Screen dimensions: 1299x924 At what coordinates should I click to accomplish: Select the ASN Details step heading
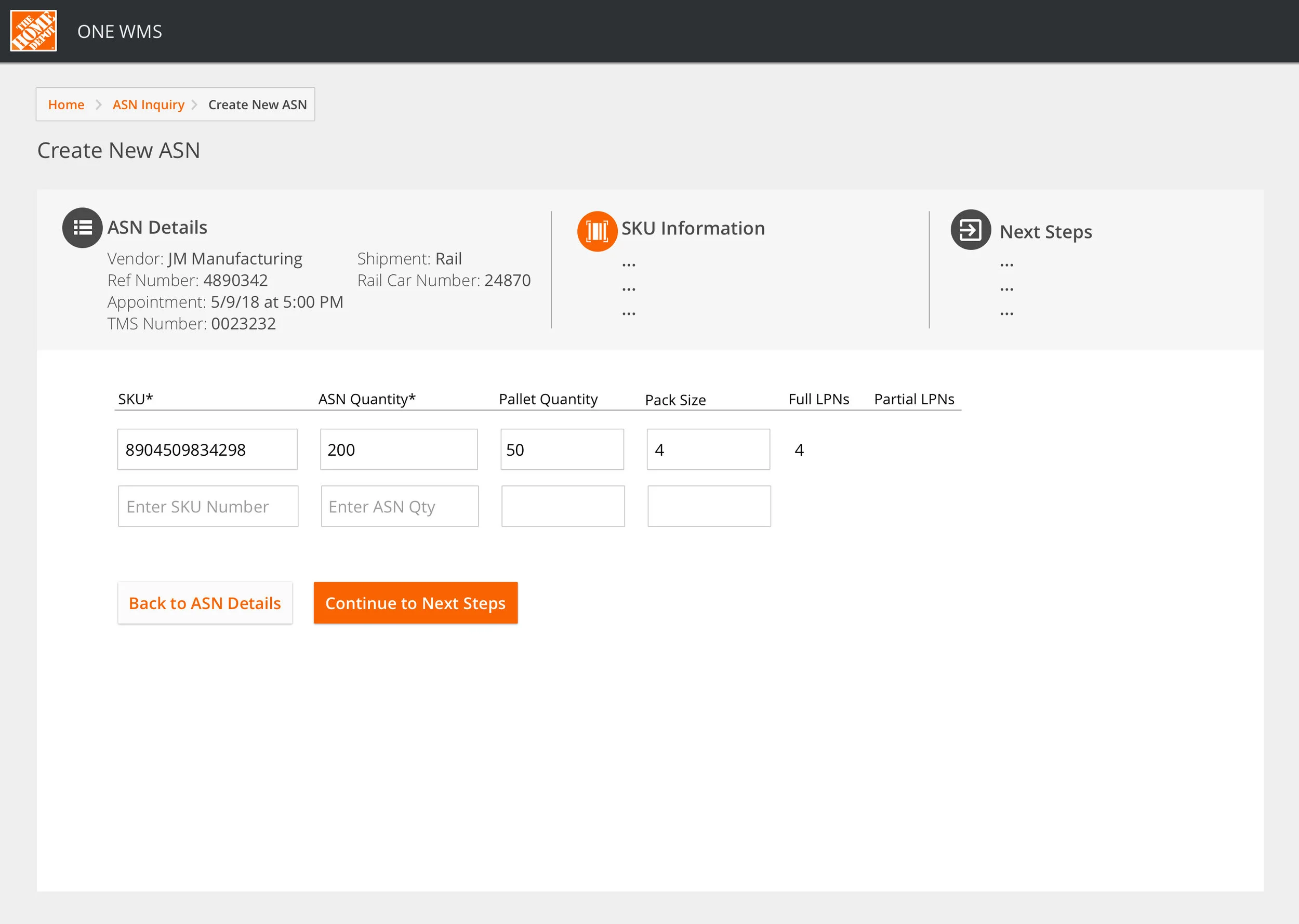click(x=157, y=227)
